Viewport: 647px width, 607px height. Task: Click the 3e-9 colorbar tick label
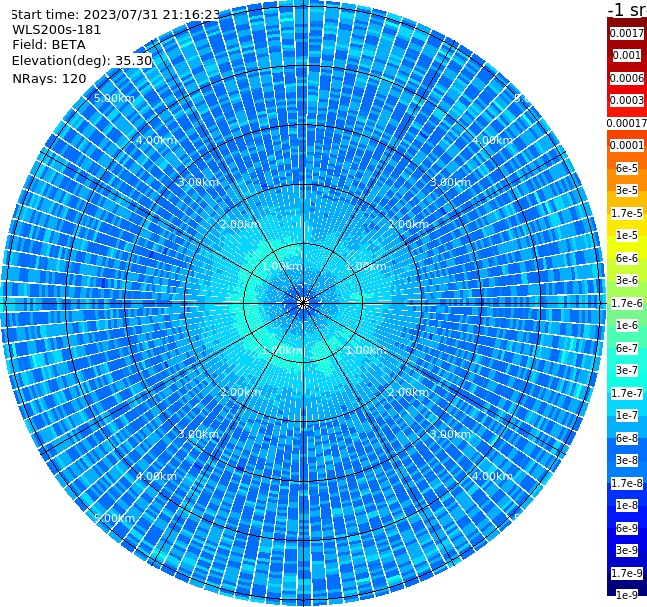coord(627,550)
